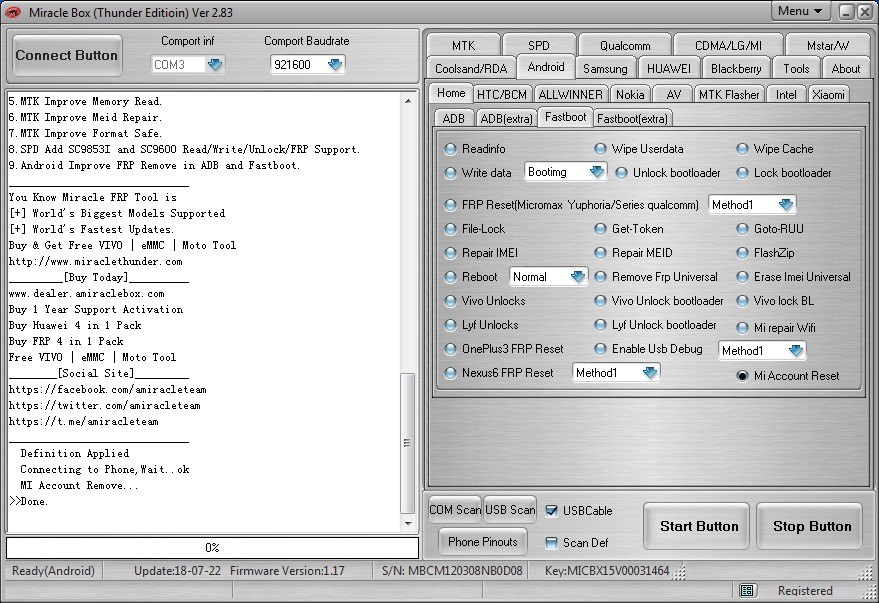The height and width of the screenshot is (603, 879).
Task: Open the Tools tab
Action: [796, 68]
